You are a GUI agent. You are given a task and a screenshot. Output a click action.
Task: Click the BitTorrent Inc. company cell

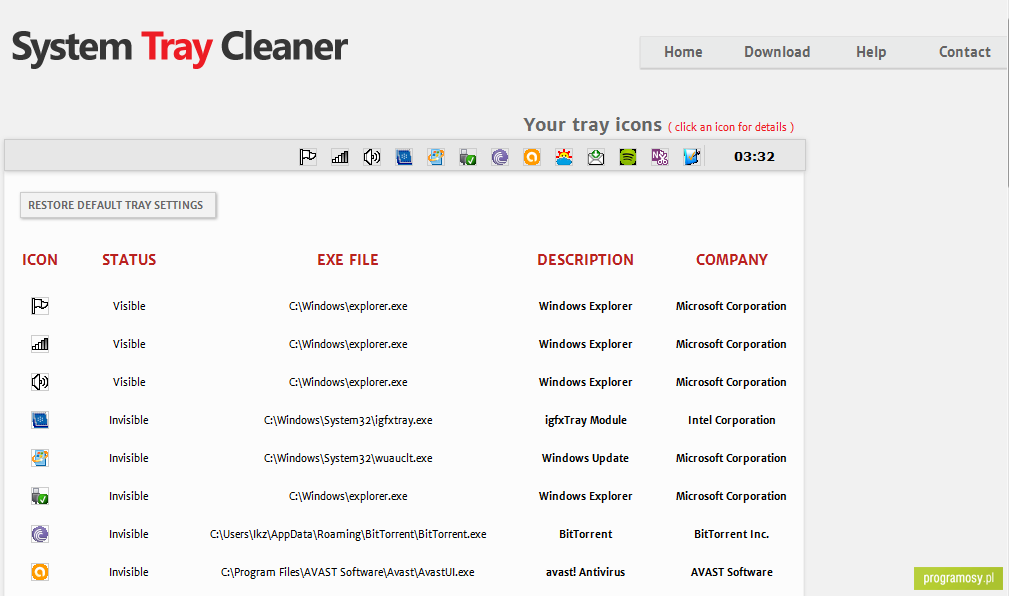732,534
